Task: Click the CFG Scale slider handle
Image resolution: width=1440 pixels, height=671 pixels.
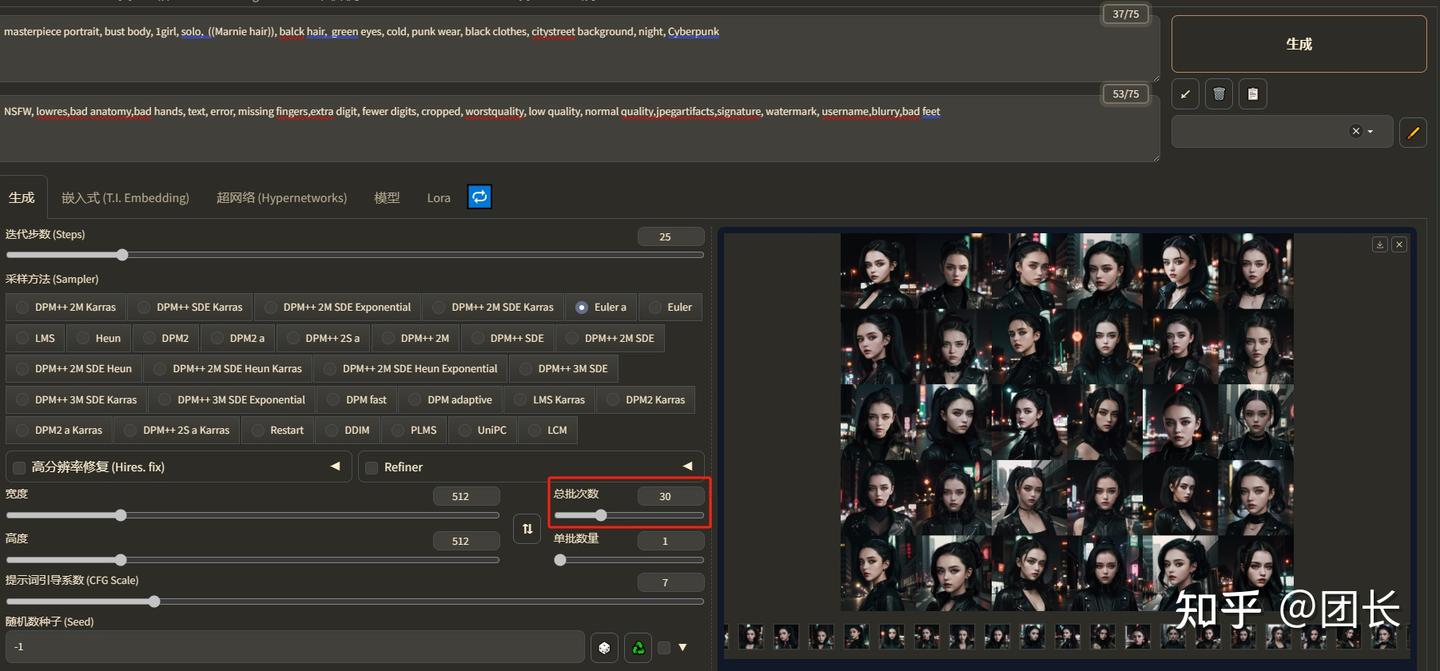Action: (x=154, y=602)
